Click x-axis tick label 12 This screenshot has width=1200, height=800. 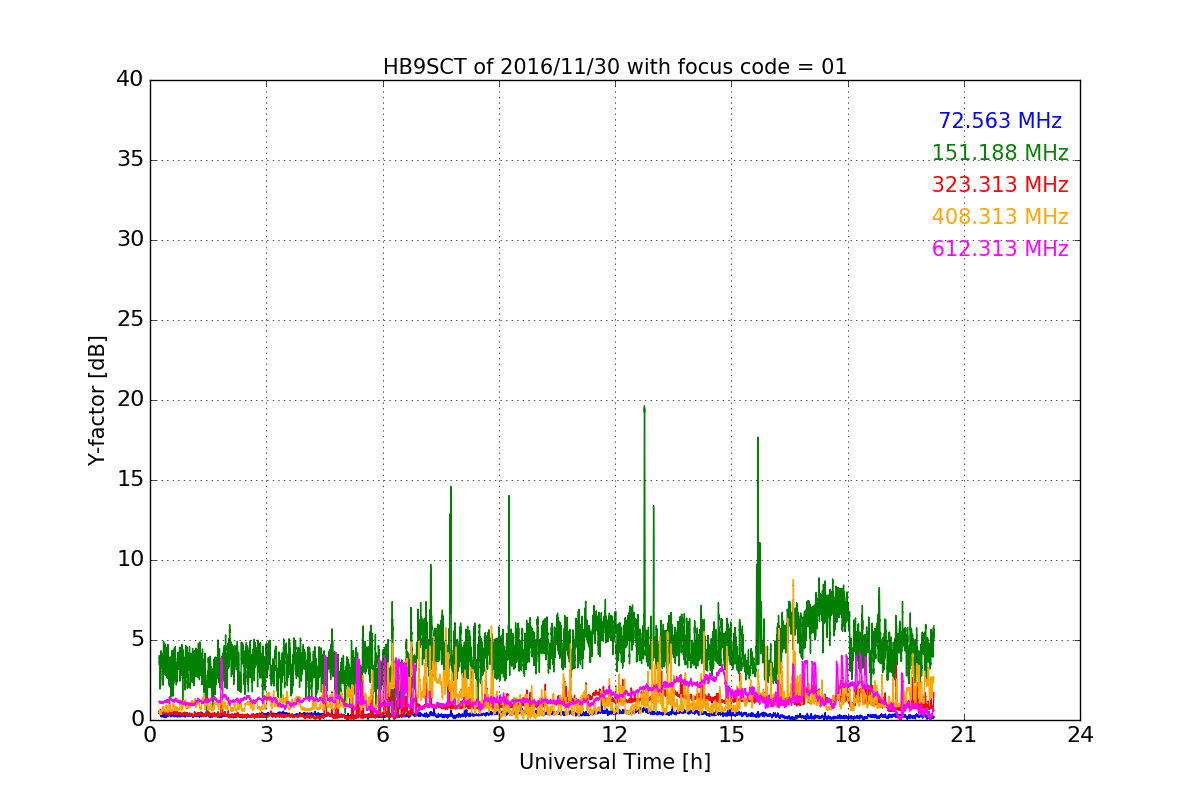(x=615, y=735)
